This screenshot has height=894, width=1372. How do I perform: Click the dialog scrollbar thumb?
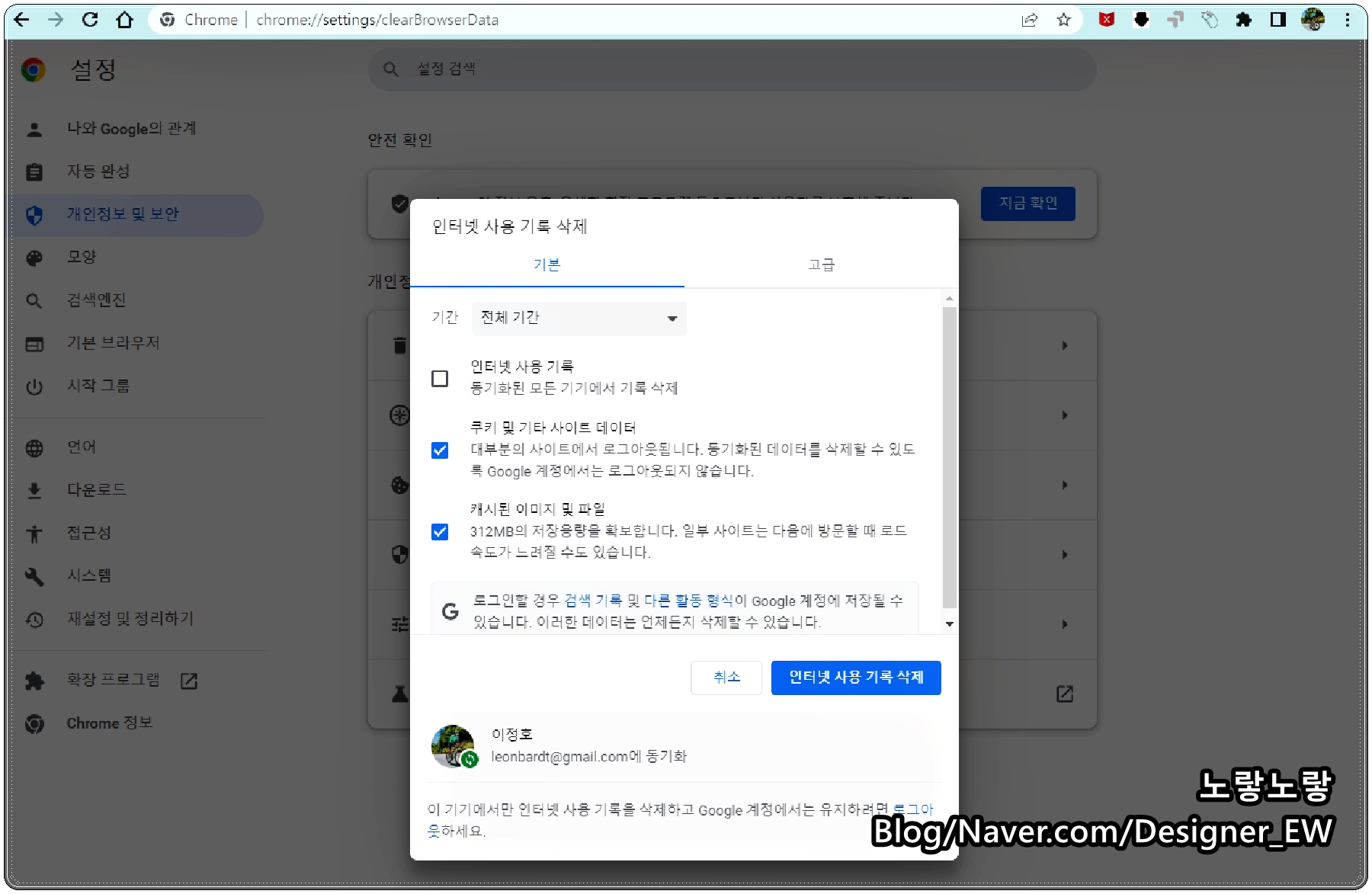click(x=949, y=457)
